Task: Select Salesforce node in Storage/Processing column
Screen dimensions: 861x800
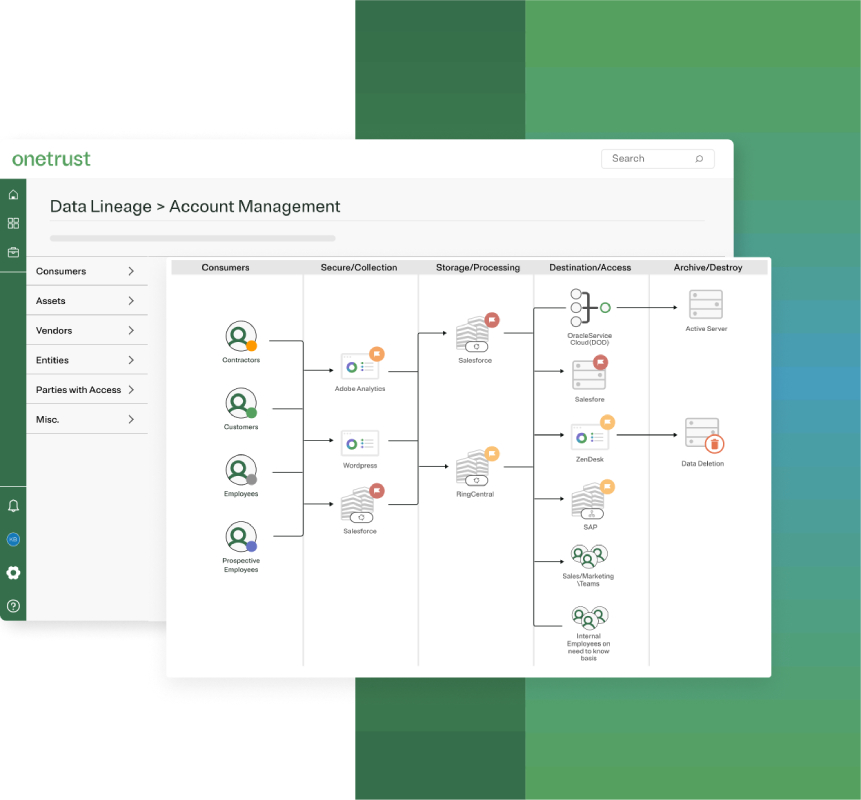Action: click(x=476, y=339)
